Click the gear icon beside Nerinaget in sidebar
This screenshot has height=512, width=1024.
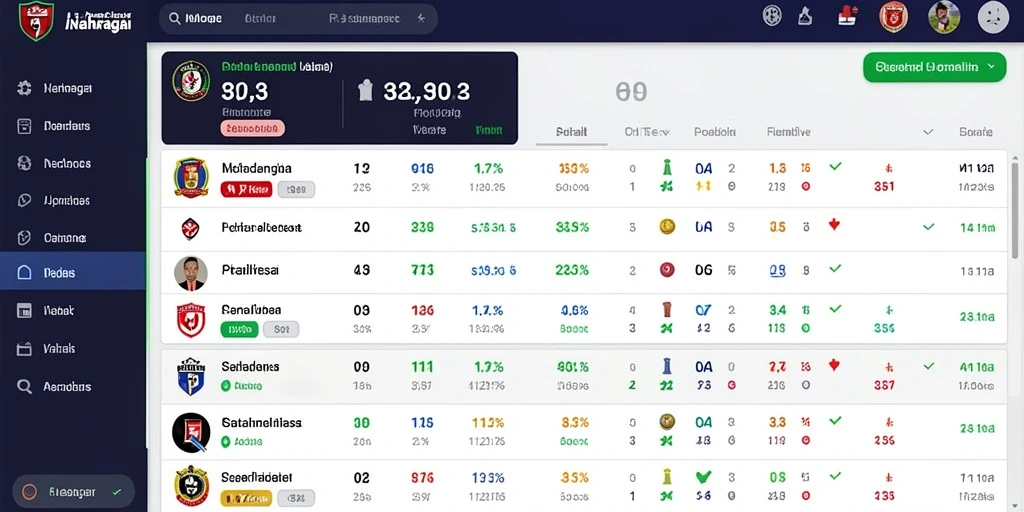pyautogui.click(x=24, y=88)
